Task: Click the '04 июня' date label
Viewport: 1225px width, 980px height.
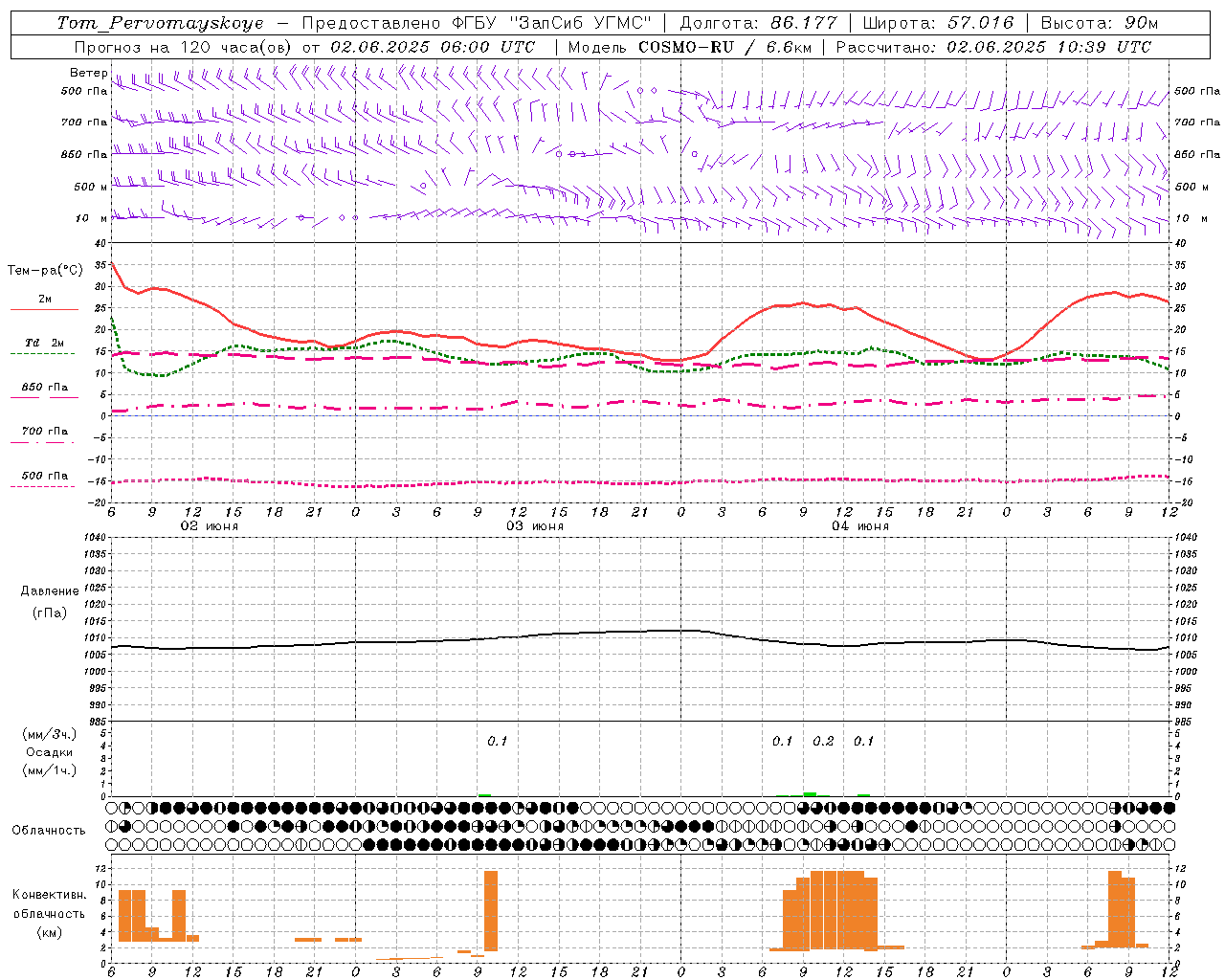Action: click(860, 526)
